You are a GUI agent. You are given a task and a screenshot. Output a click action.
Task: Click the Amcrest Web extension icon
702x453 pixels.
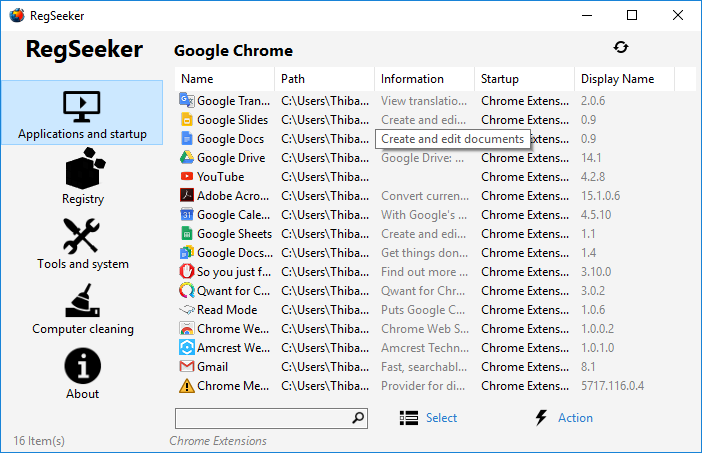(187, 347)
